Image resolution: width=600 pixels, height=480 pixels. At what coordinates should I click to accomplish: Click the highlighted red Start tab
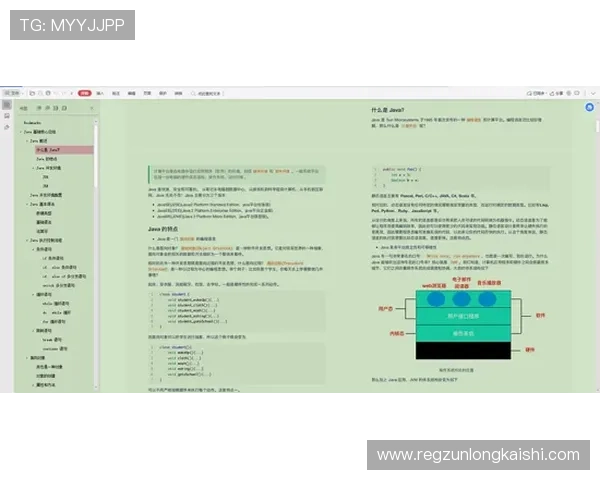tap(84, 92)
